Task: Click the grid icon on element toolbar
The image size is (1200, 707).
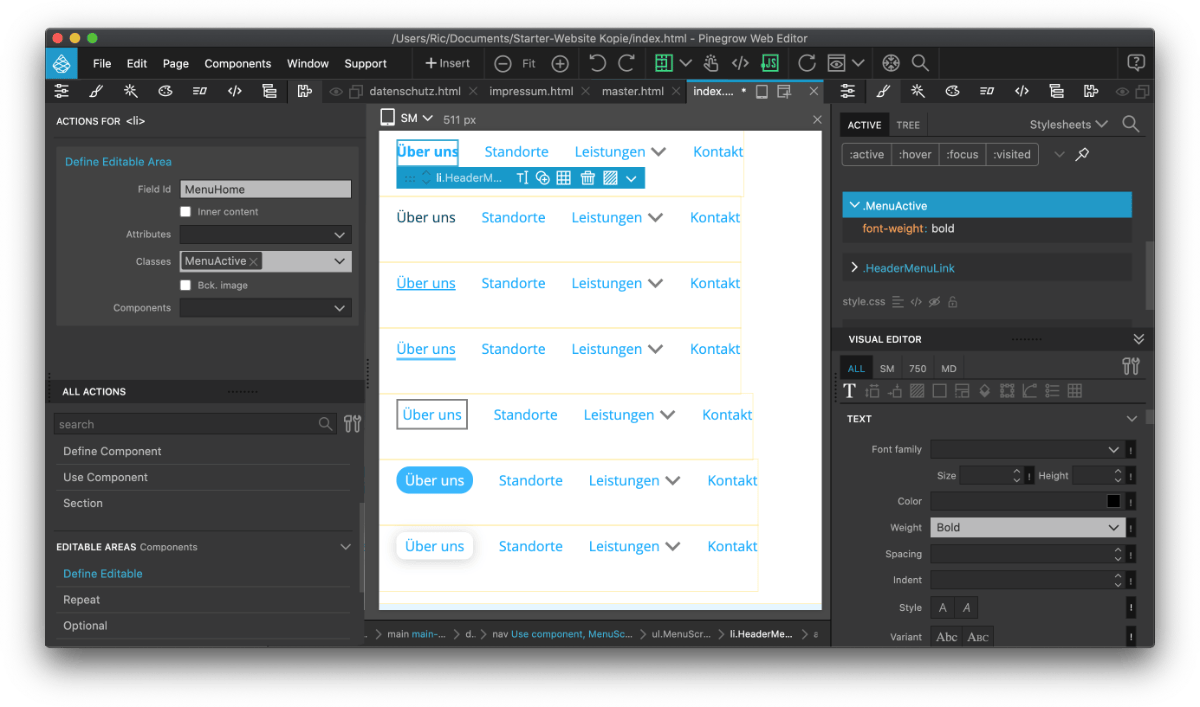Action: [564, 178]
